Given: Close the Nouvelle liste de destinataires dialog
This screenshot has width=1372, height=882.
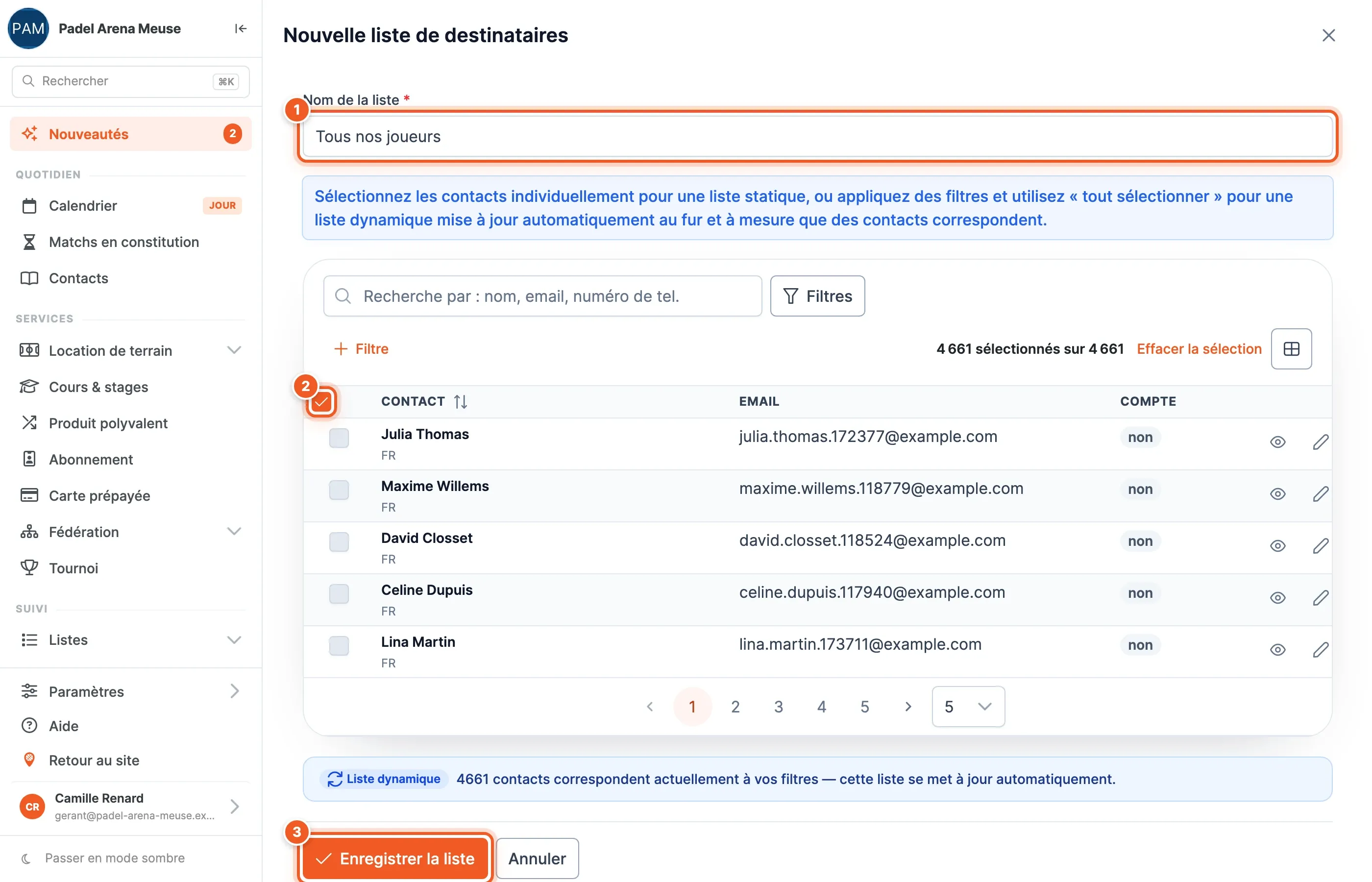Looking at the screenshot, I should pyautogui.click(x=1328, y=35).
